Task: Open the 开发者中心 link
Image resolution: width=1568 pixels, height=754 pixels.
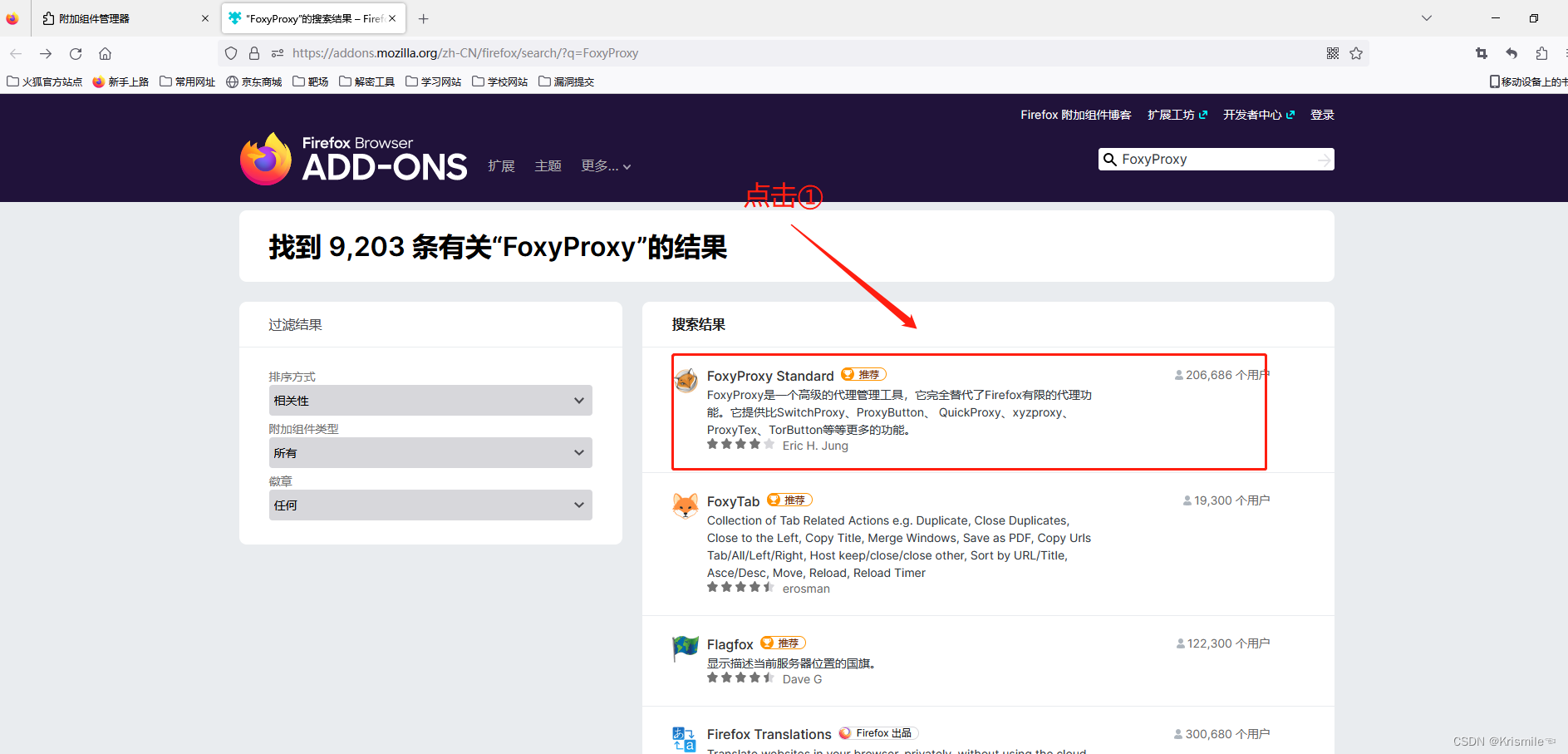Action: [1259, 115]
